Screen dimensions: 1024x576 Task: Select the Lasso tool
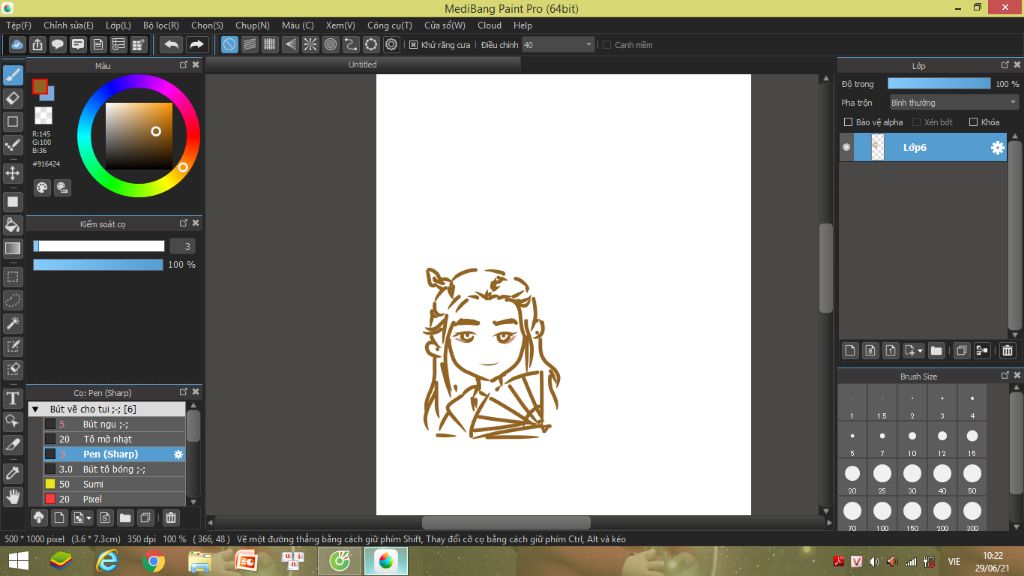(12, 300)
